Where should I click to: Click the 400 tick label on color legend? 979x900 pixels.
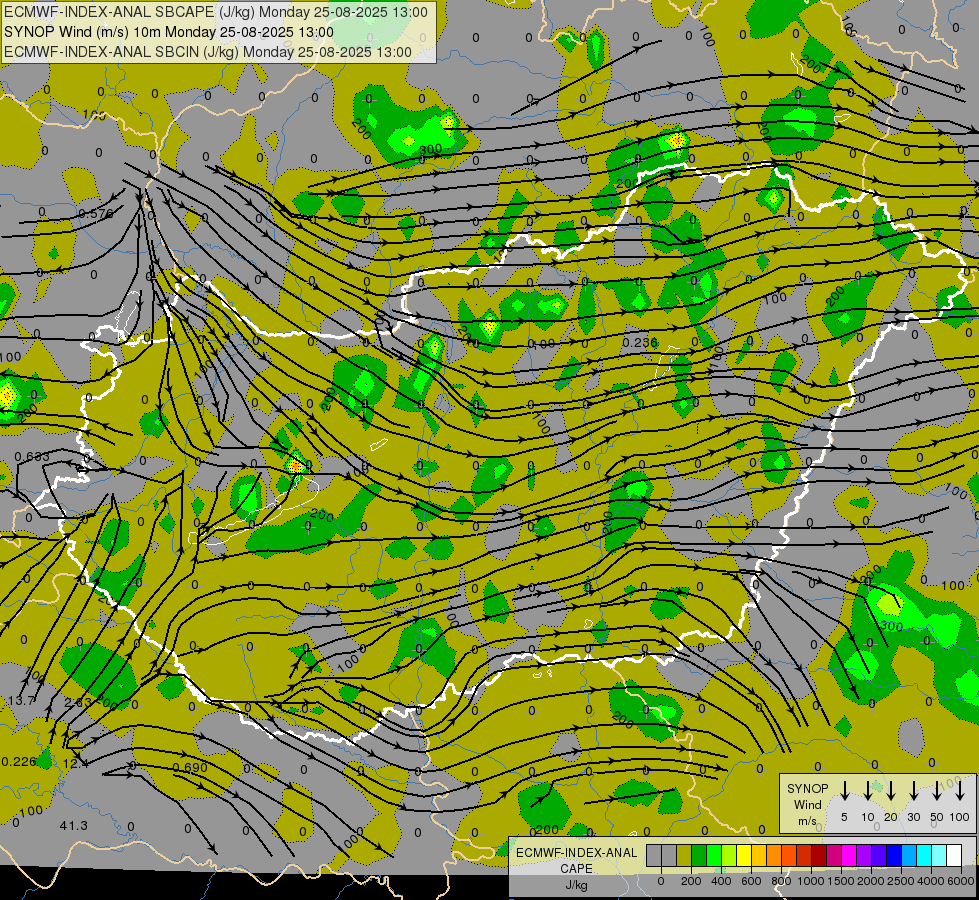click(721, 881)
